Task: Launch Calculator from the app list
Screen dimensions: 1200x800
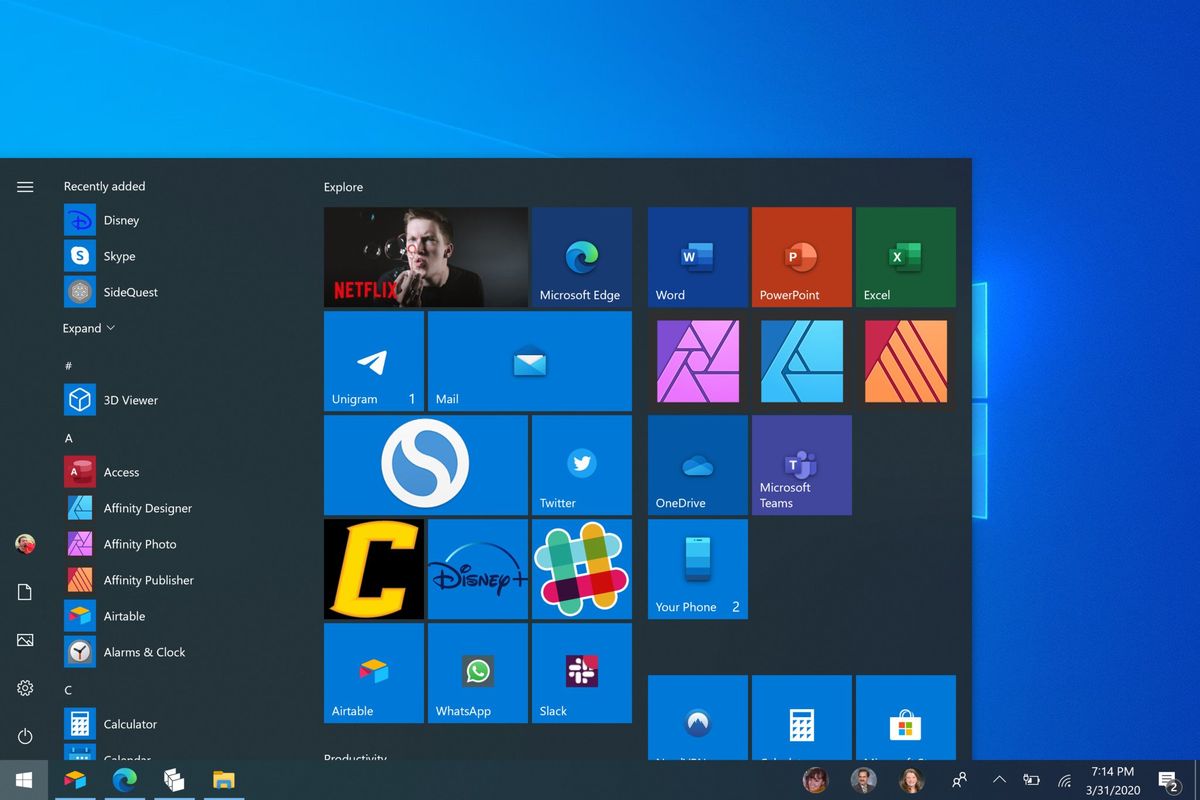Action: 130,724
